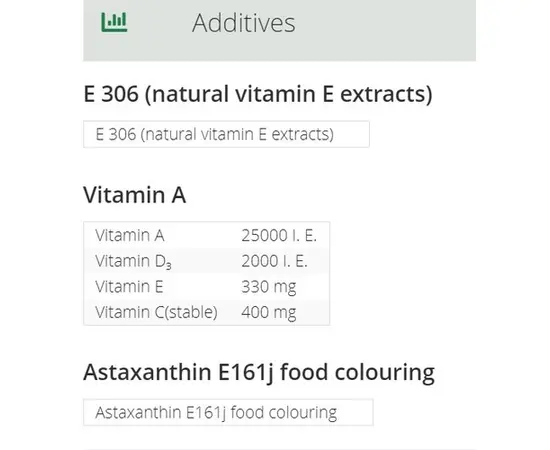Click the Vitamin A section heading
The height and width of the screenshot is (450, 550).
[134, 195]
